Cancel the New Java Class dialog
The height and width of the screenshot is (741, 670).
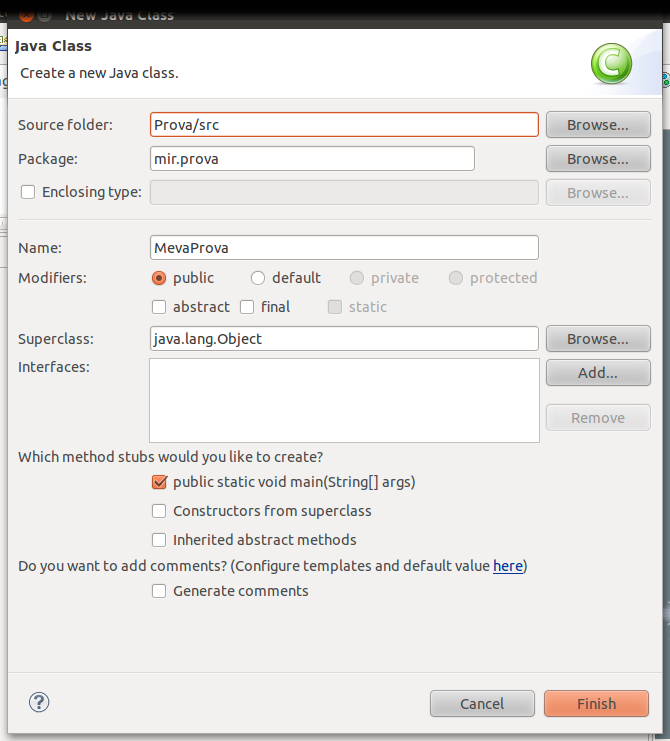click(482, 704)
